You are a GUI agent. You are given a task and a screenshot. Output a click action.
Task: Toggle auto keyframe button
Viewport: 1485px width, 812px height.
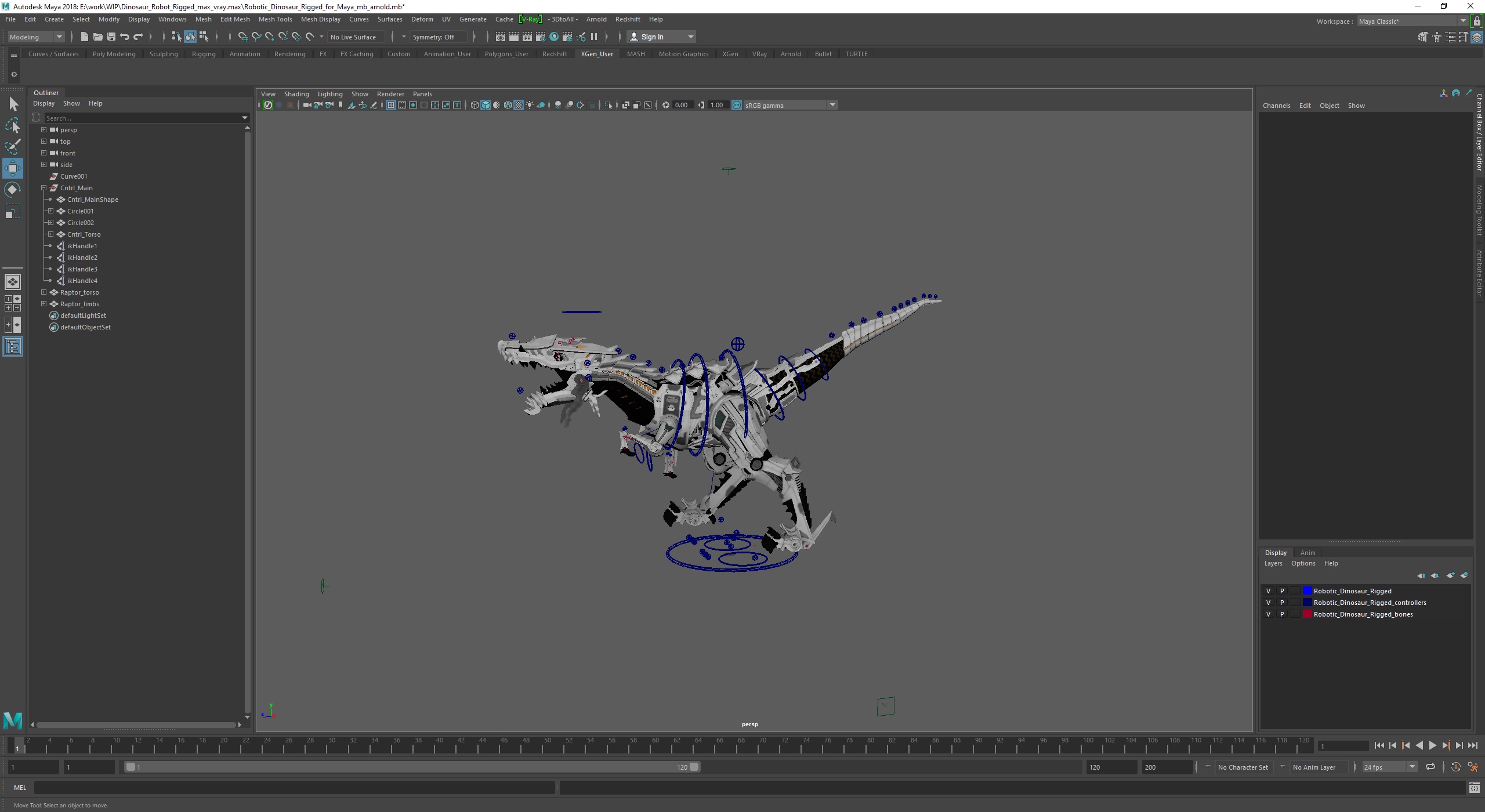click(1456, 767)
